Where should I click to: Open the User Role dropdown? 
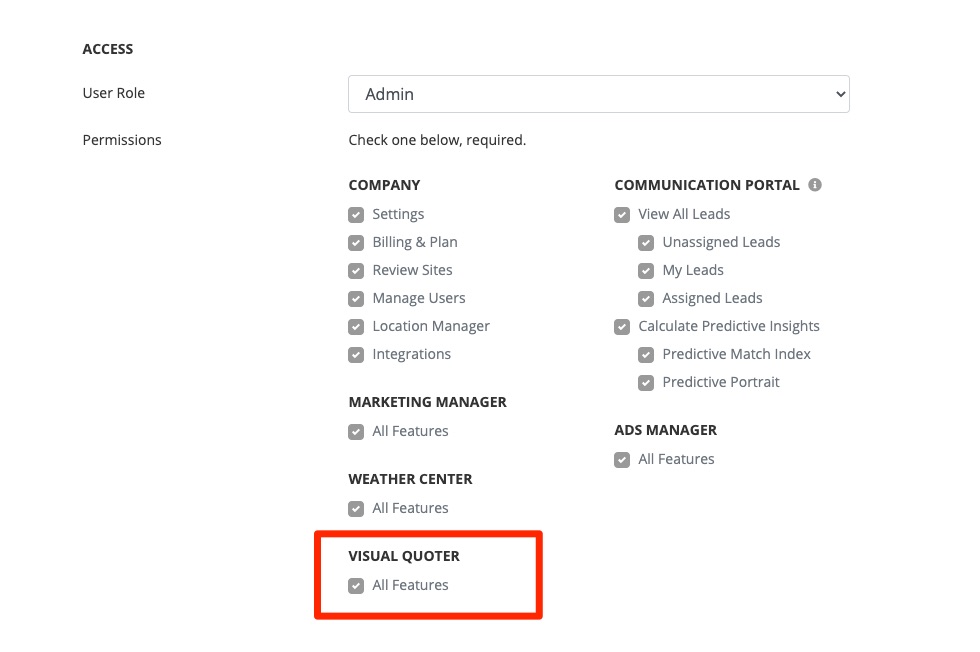(x=598, y=94)
